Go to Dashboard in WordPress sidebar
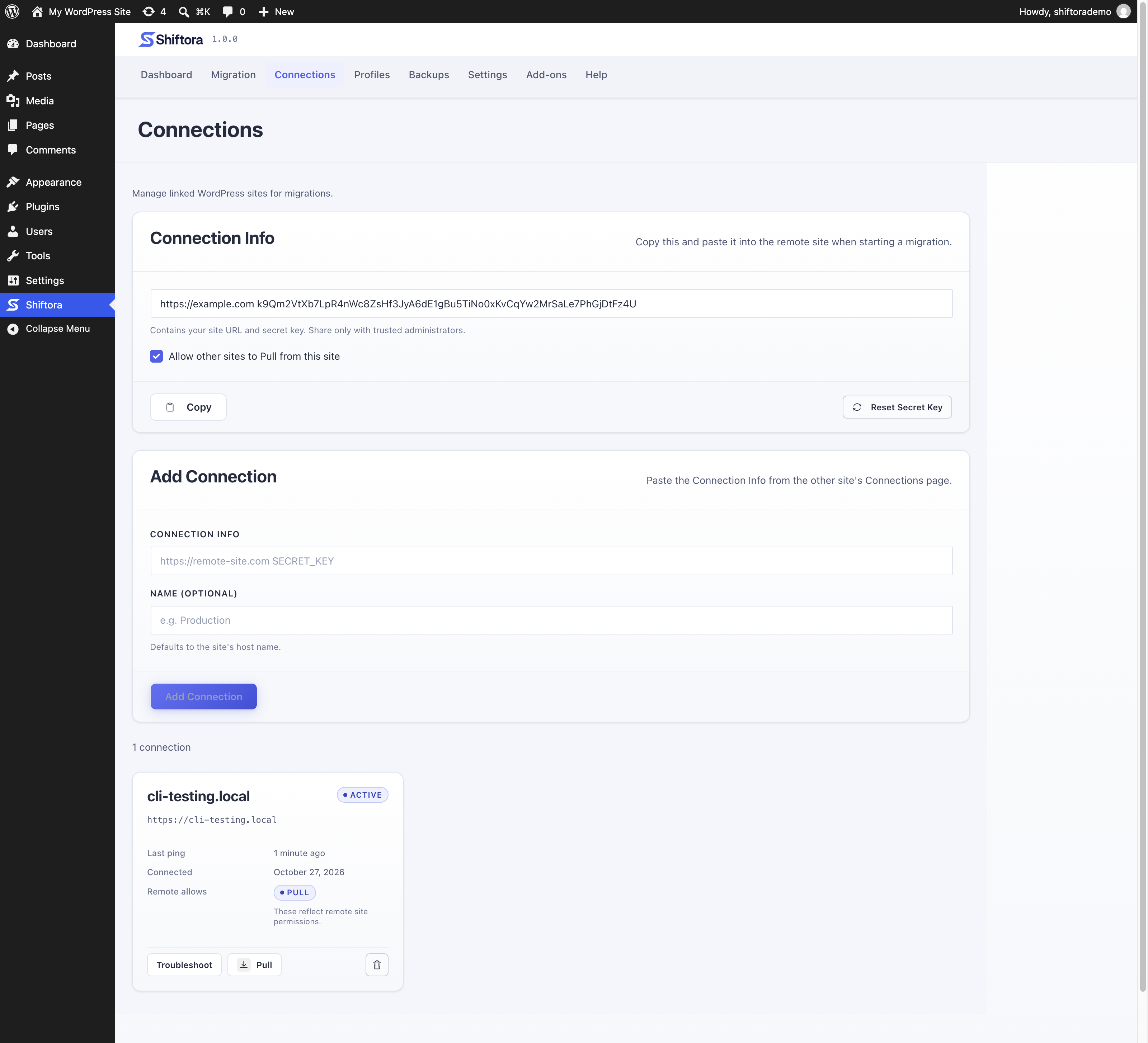Viewport: 1148px width, 1043px height. (x=57, y=44)
